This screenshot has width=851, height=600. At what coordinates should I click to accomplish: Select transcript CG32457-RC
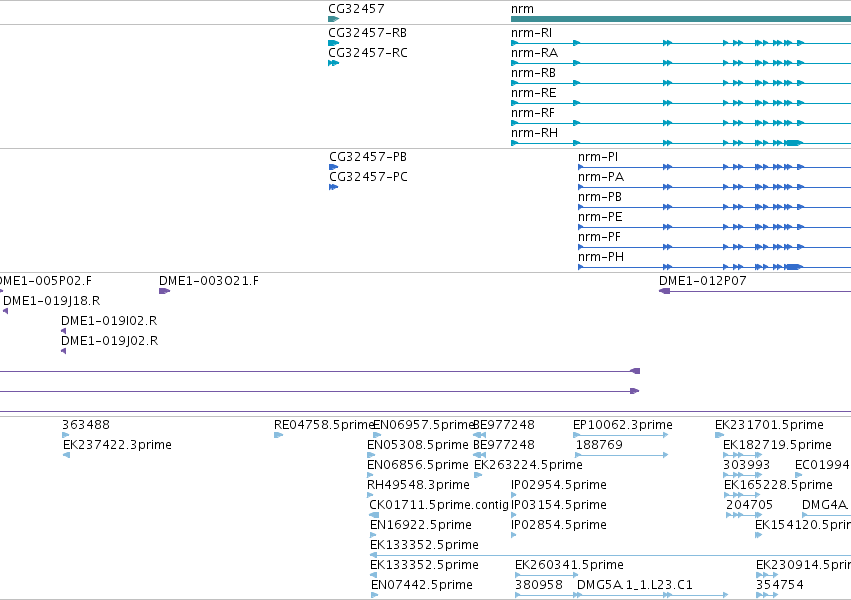368,53
